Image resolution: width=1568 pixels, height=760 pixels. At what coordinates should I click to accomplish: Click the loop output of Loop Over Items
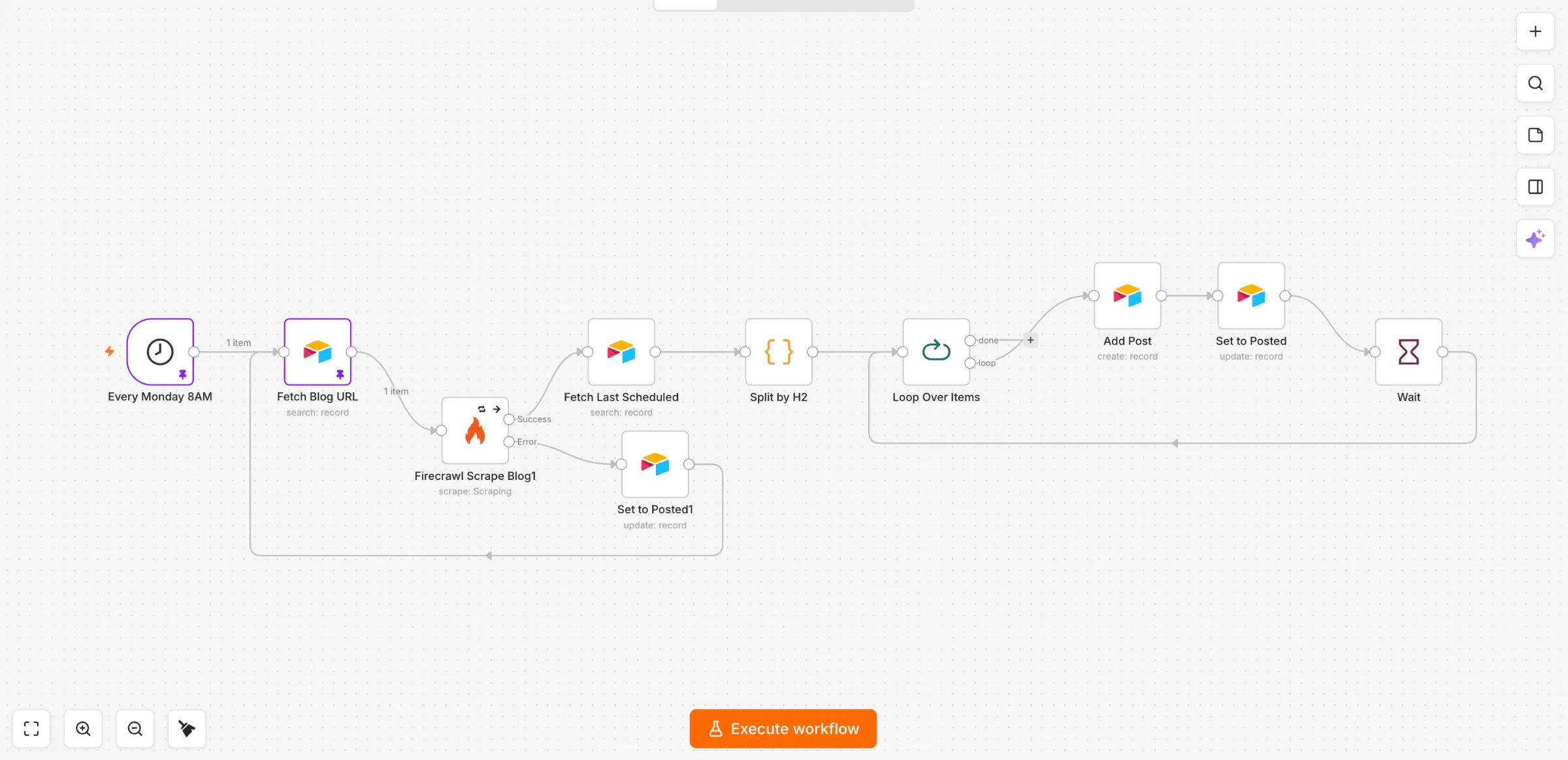pos(970,363)
